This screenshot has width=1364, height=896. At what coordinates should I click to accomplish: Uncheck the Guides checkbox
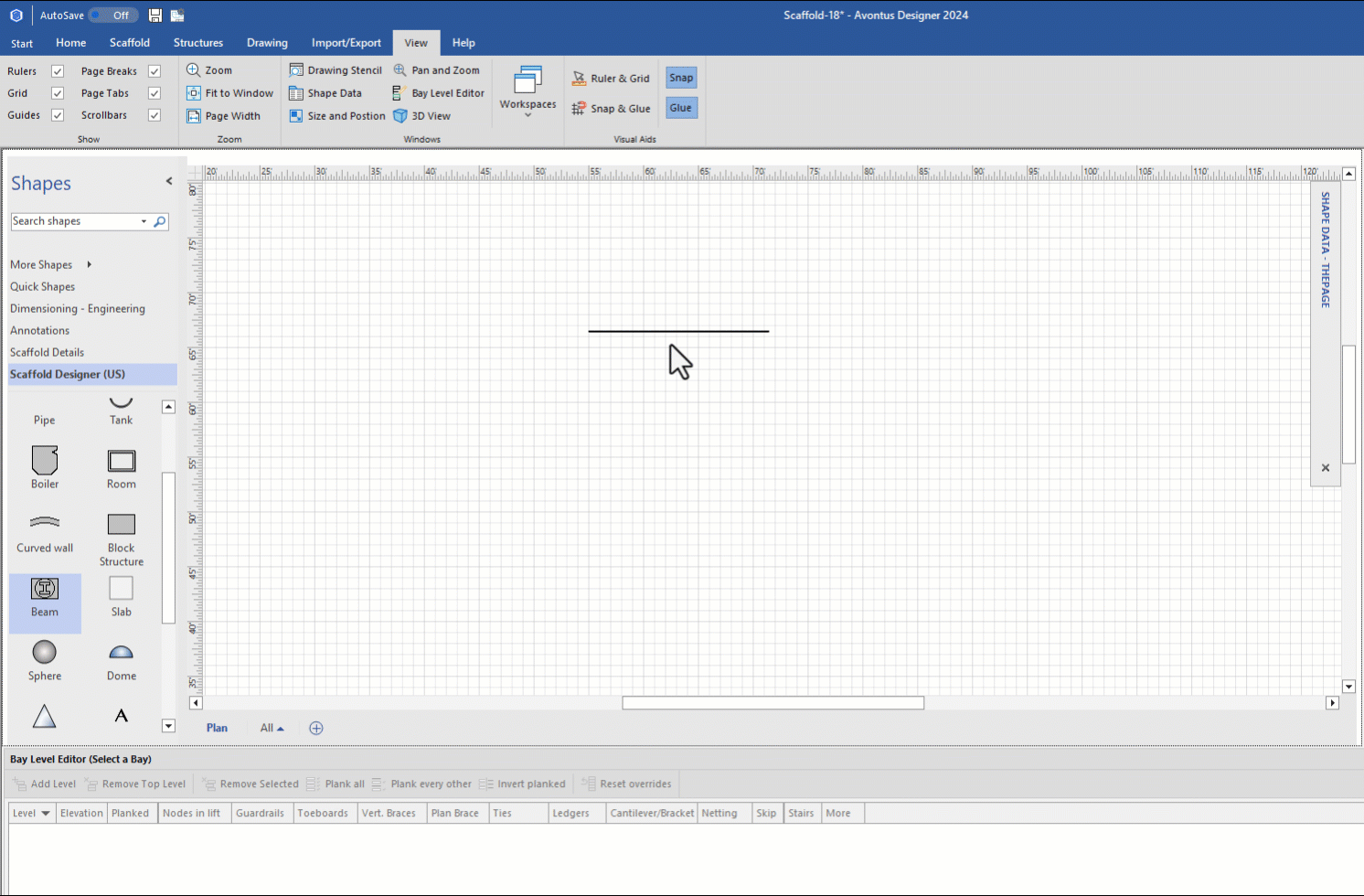coord(58,115)
